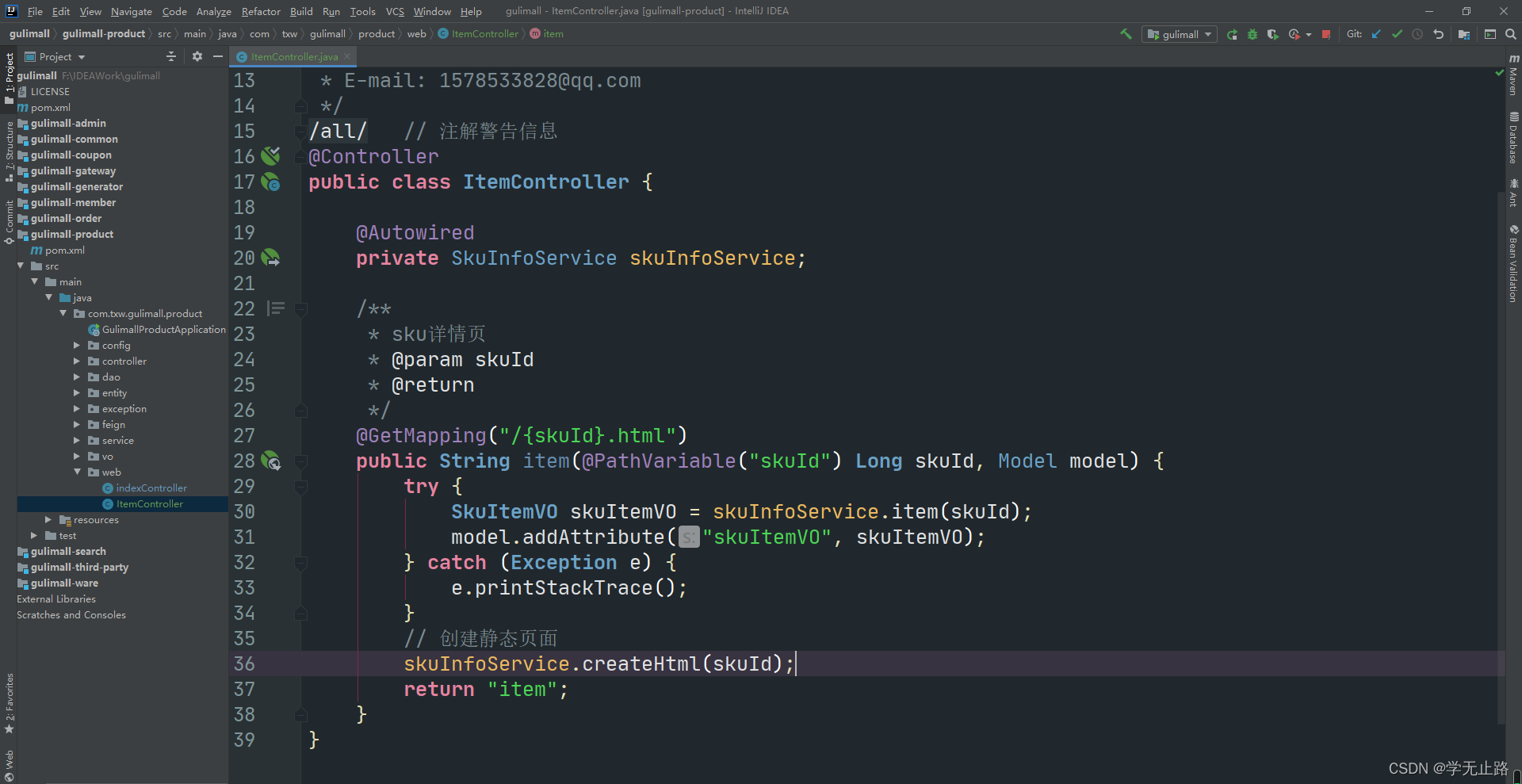Open the VCS menu
Viewport: 1522px width, 784px height.
tap(395, 11)
